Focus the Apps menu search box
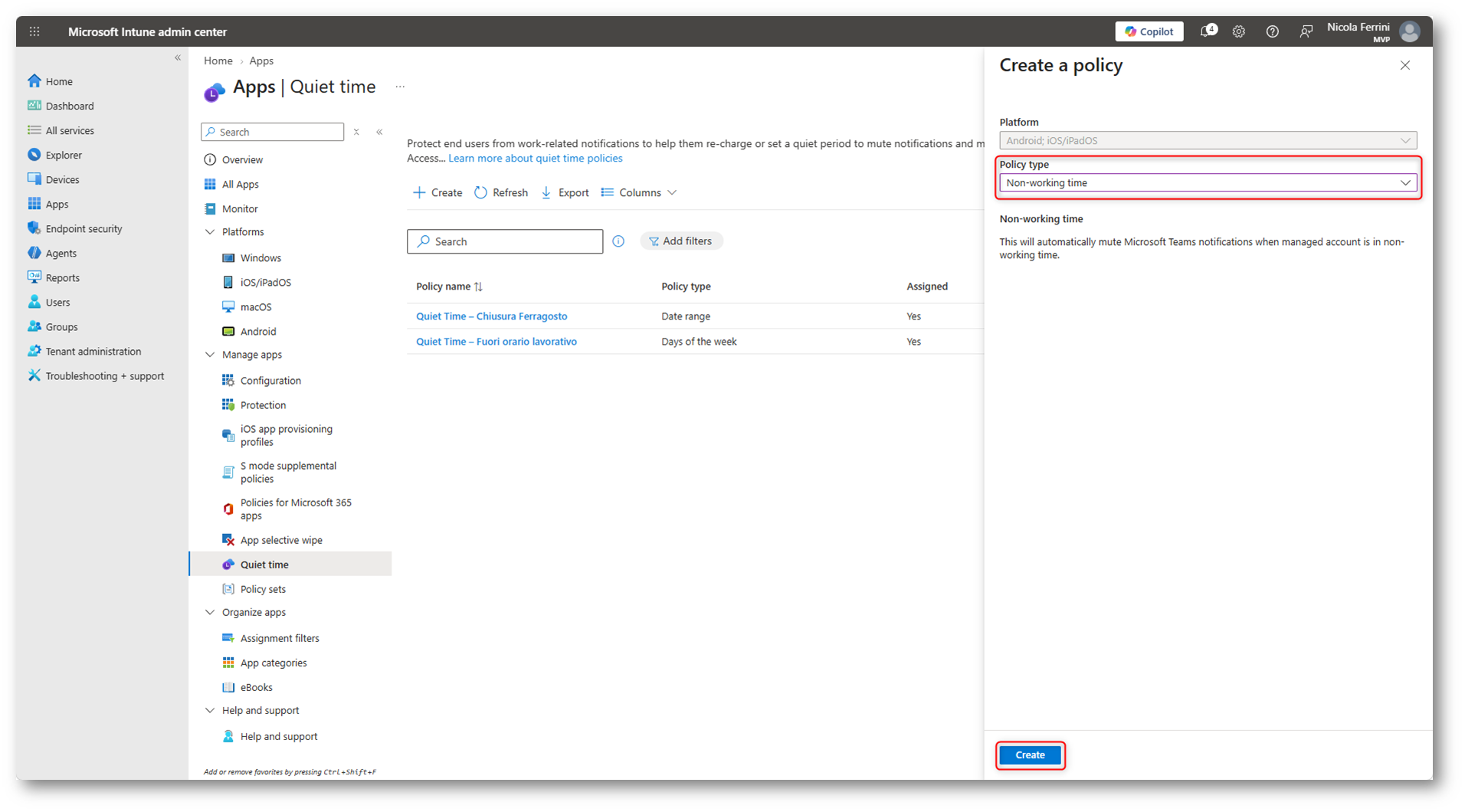The image size is (1465, 812). [x=273, y=132]
